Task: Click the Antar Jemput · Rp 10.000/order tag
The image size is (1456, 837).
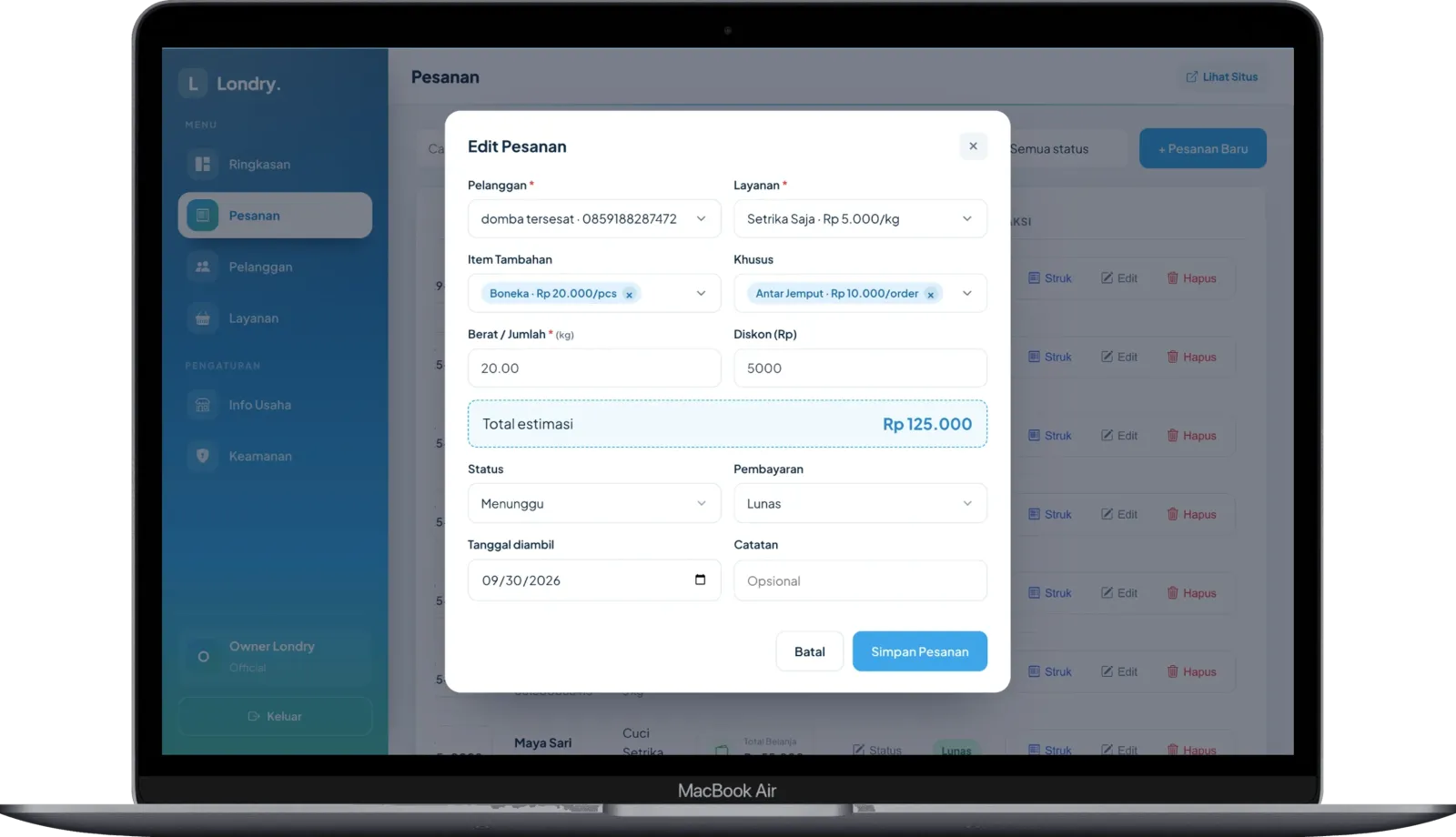Action: point(844,294)
